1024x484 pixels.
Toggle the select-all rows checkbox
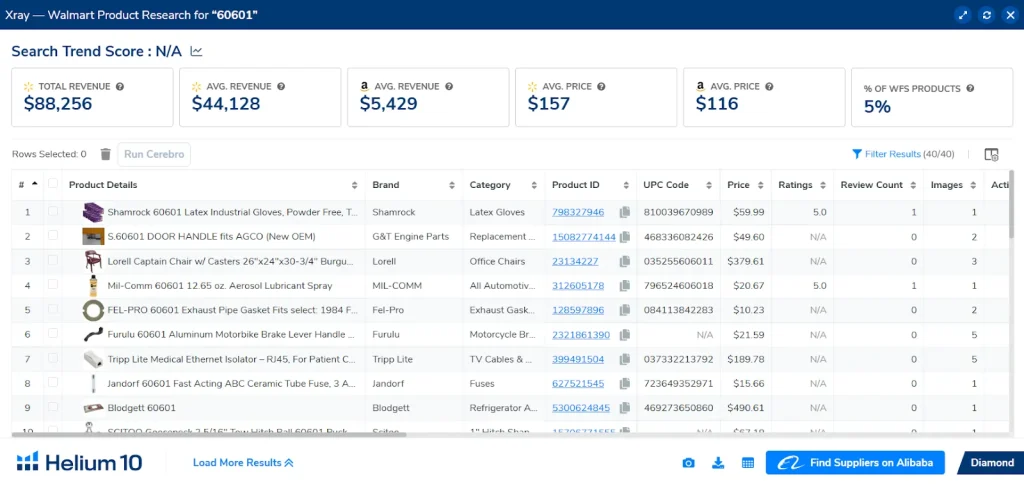[x=53, y=184]
